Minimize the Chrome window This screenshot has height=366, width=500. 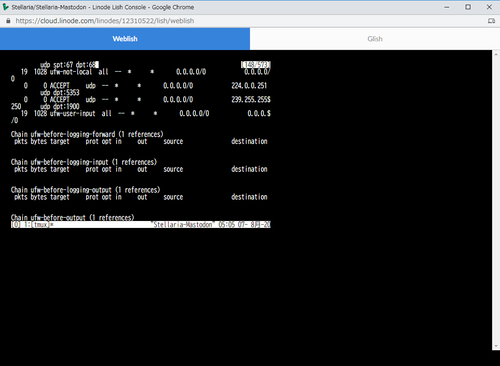coord(447,7)
